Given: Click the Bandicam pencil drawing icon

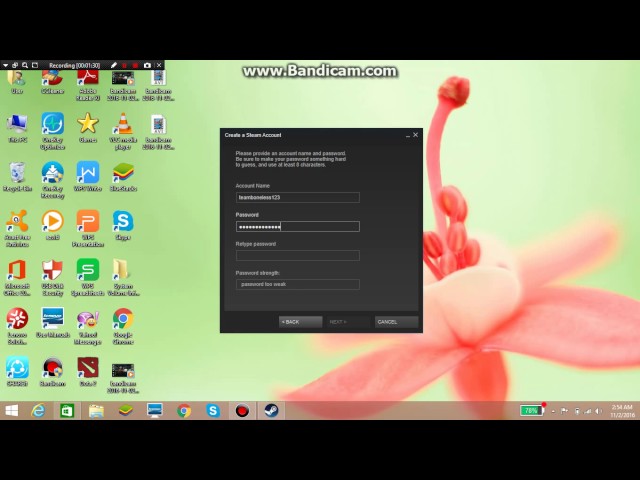Looking at the screenshot, I should (113, 65).
